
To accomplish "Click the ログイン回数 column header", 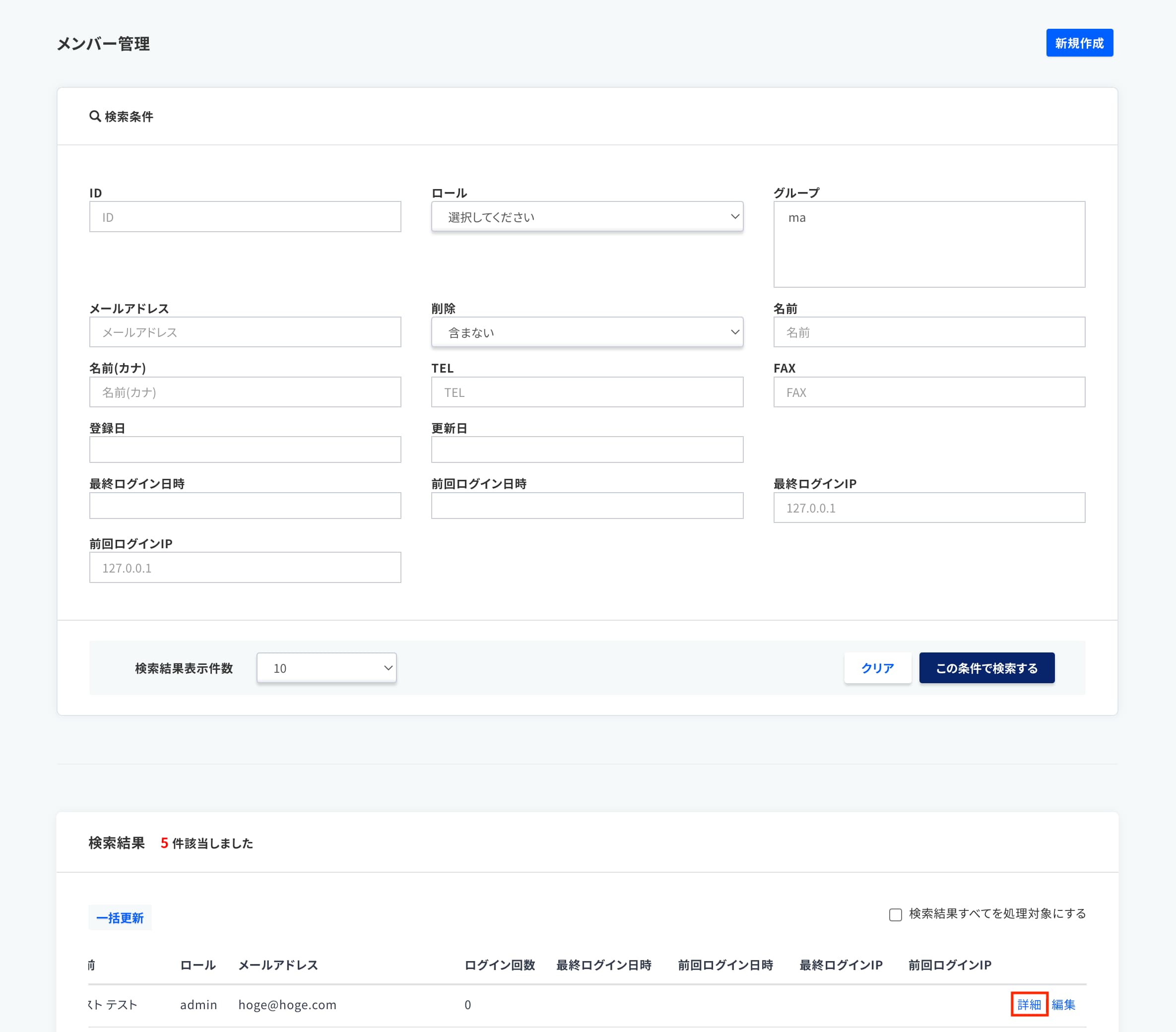I will (499, 965).
